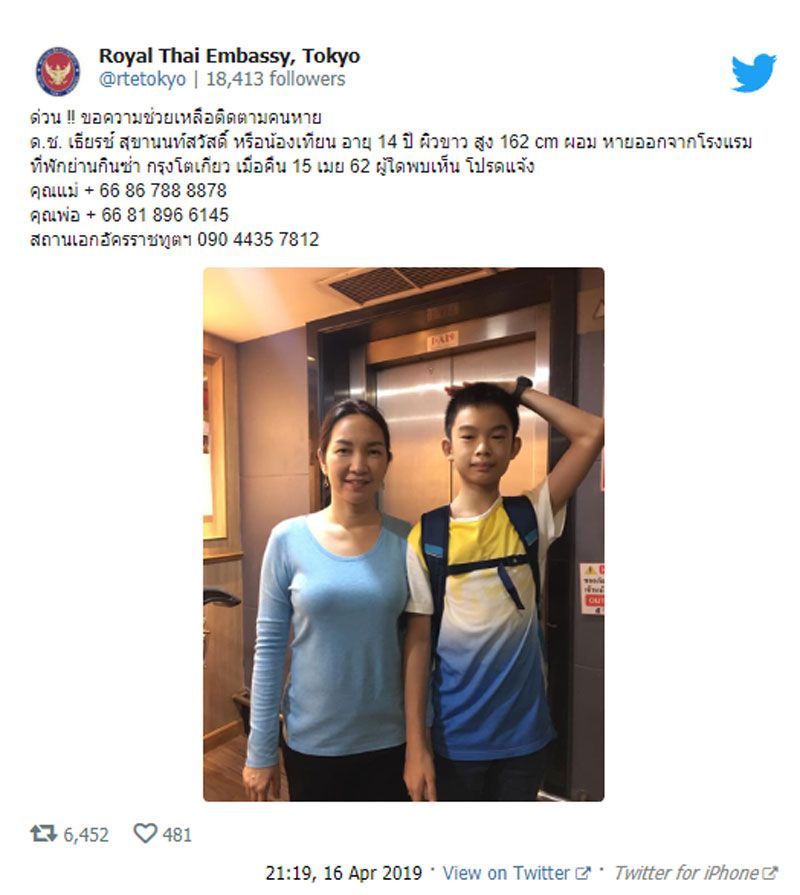Image resolution: width=800 pixels, height=895 pixels.
Task: Click external link icon after Twitter for iPhone
Action: coord(770,873)
